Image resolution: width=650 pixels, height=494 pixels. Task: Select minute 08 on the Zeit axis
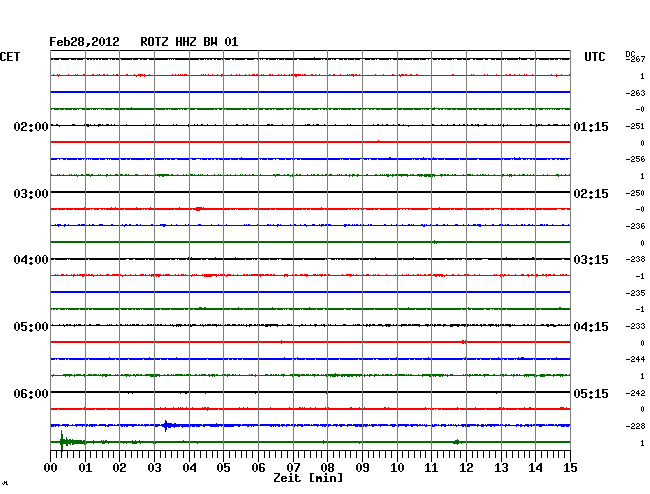(x=327, y=467)
